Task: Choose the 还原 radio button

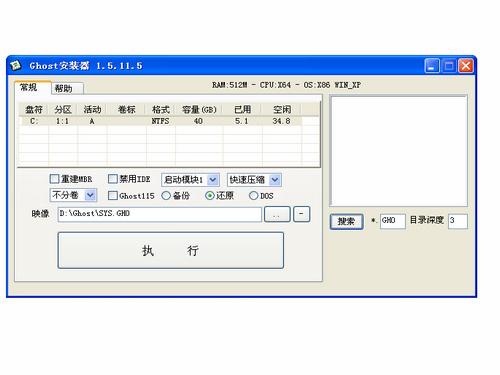Action: click(209, 196)
